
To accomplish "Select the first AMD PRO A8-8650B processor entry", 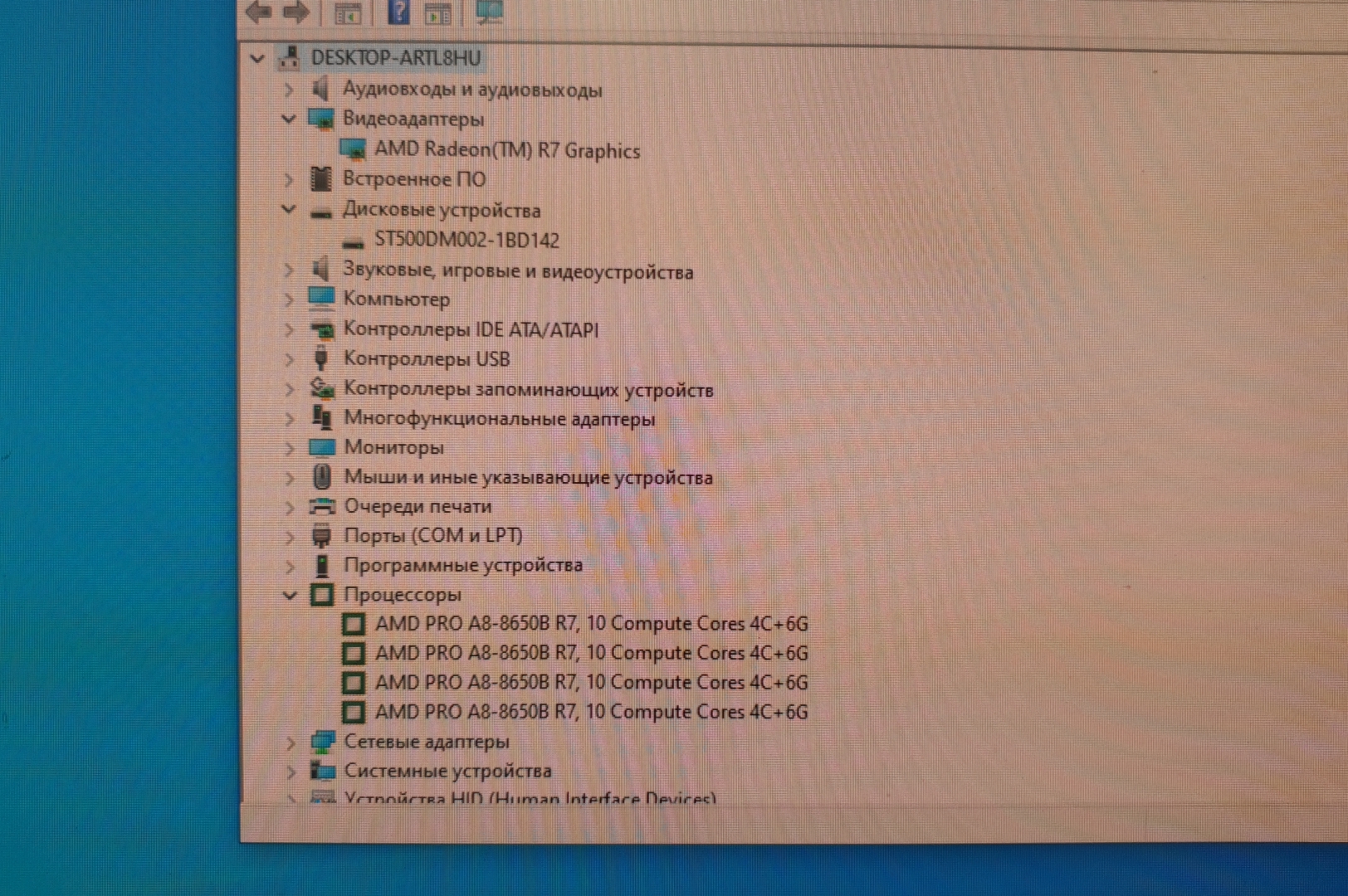I will [591, 623].
